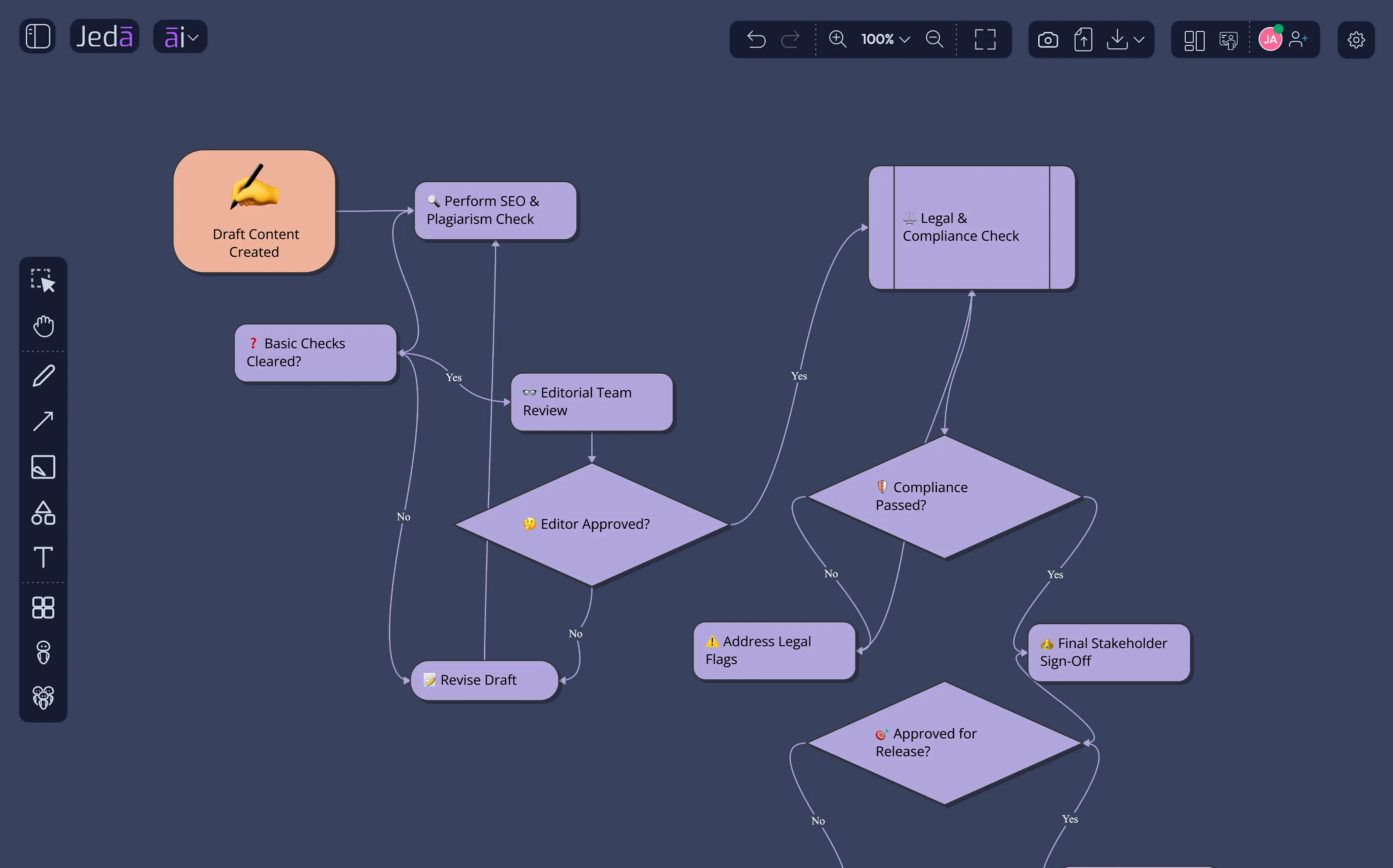Open the 100% zoom level dropdown
This screenshot has width=1393, height=868.
coord(886,39)
